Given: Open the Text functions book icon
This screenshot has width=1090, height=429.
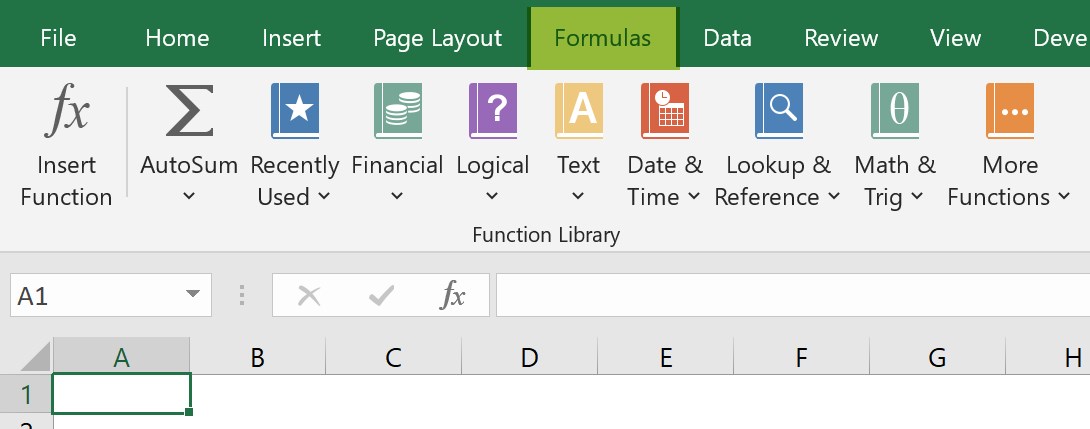Looking at the screenshot, I should click(578, 111).
